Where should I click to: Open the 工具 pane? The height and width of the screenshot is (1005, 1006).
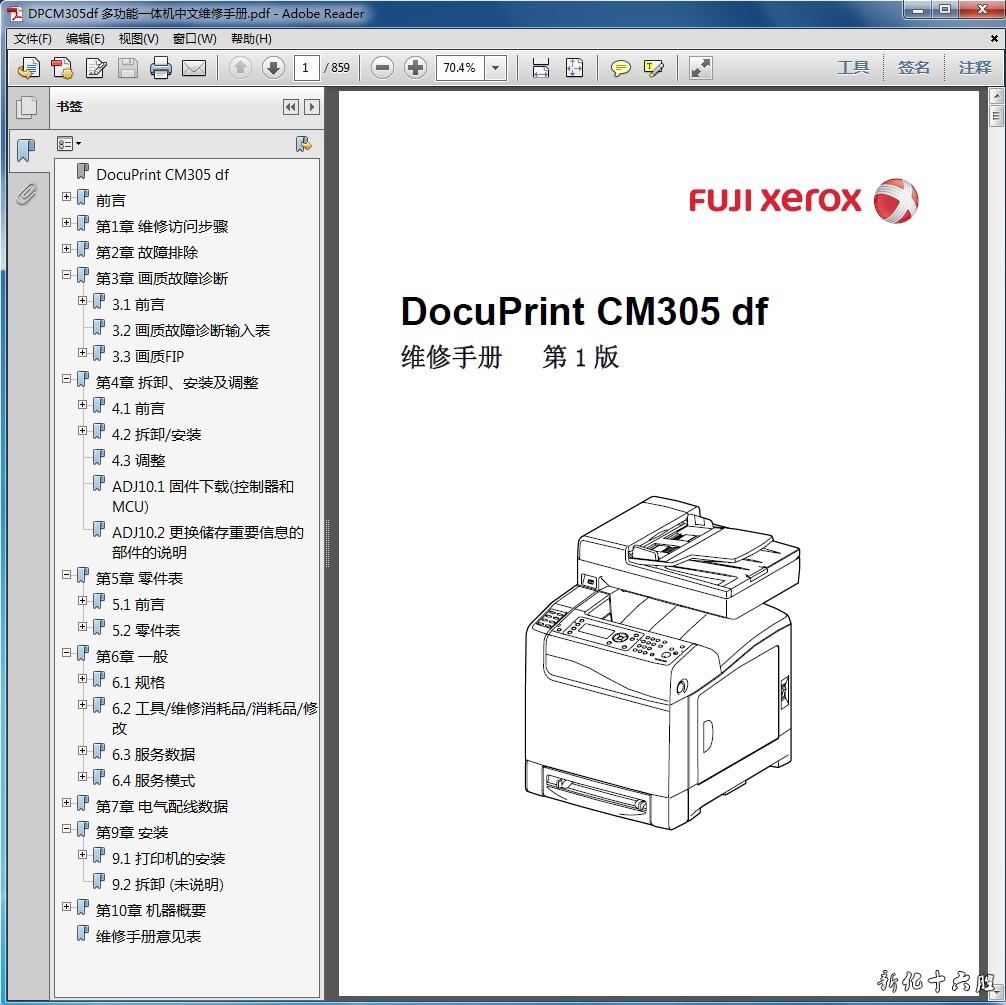pos(852,68)
